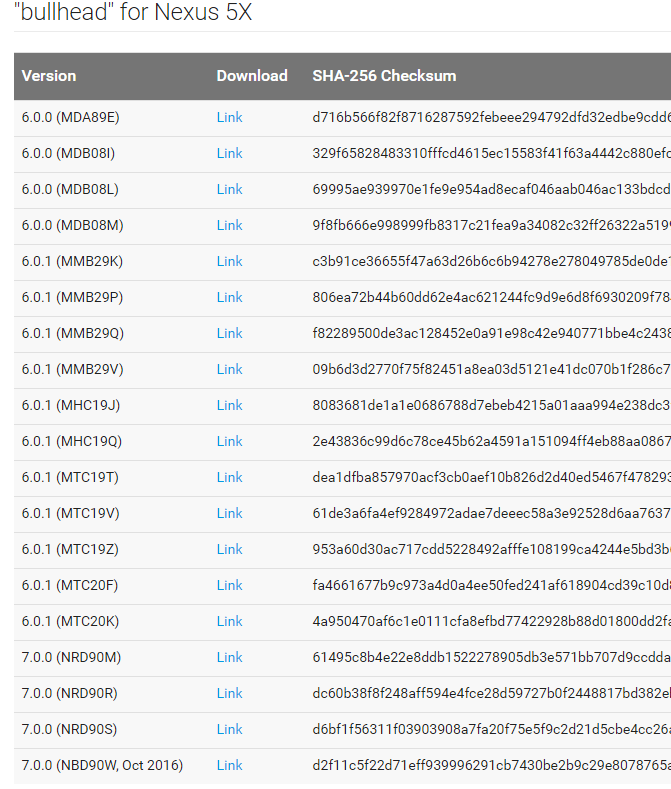
Task: Open the download Link for 6.0.0 (MDB08L)
Action: (x=230, y=189)
